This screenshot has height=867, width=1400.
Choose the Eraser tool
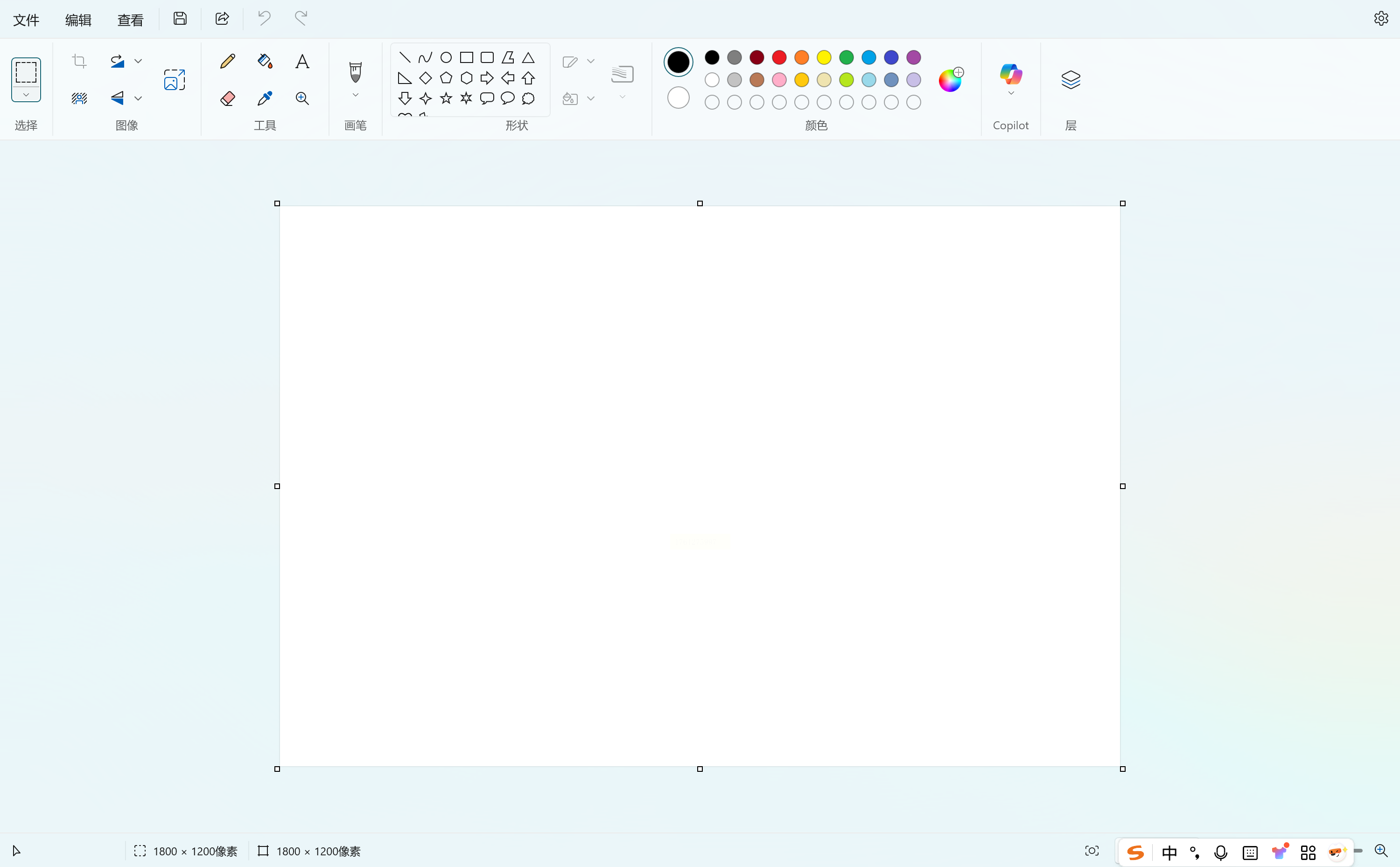(228, 98)
